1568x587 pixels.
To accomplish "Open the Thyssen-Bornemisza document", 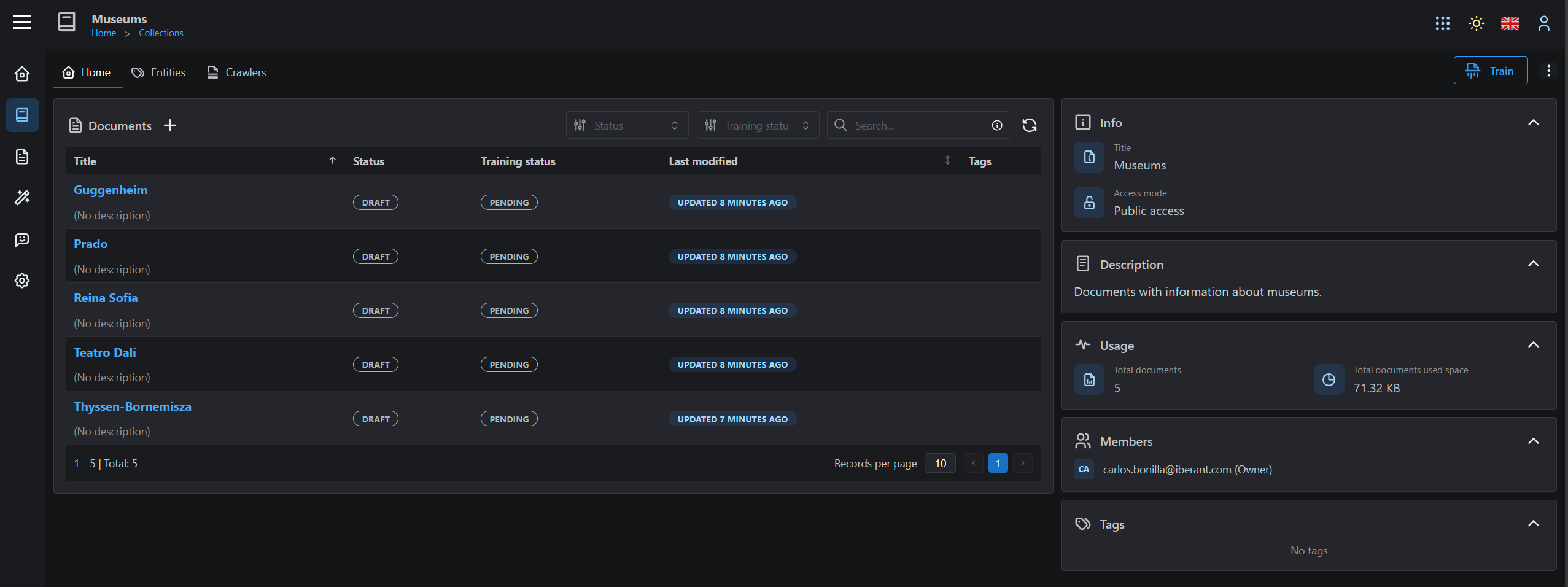I will [133, 406].
